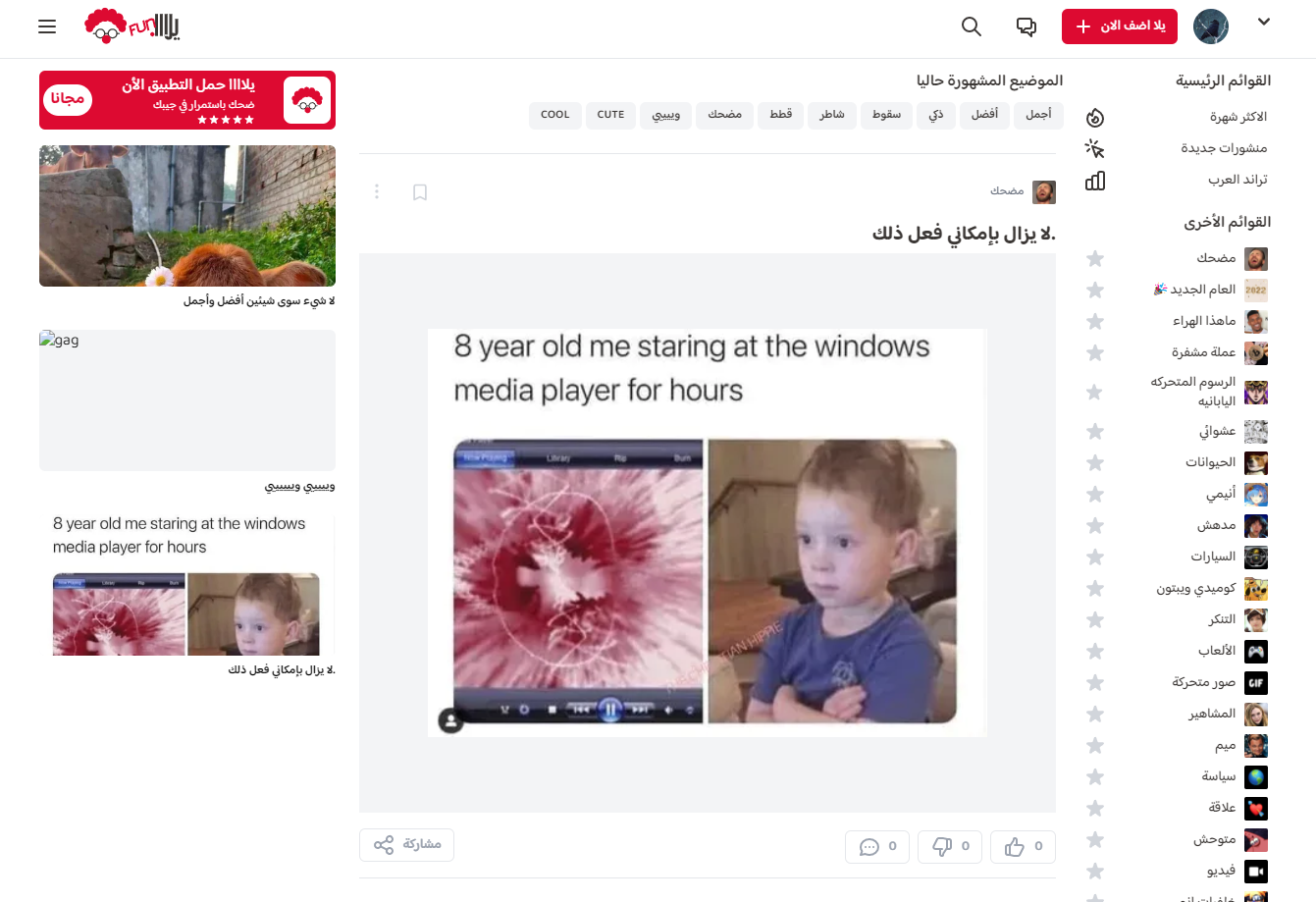The width and height of the screenshot is (1316, 902).
Task: Open the hamburger menu icon
Action: pyautogui.click(x=47, y=27)
